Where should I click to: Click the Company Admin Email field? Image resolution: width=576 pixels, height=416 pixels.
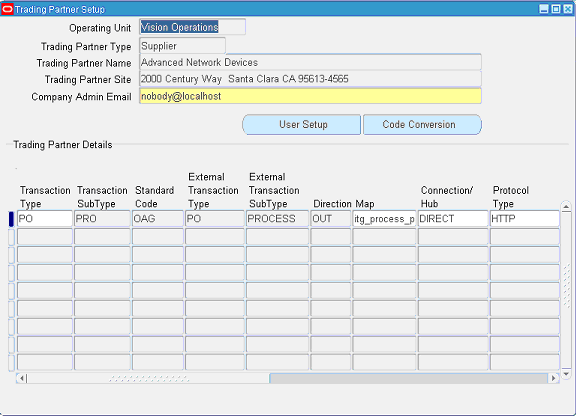[310, 96]
